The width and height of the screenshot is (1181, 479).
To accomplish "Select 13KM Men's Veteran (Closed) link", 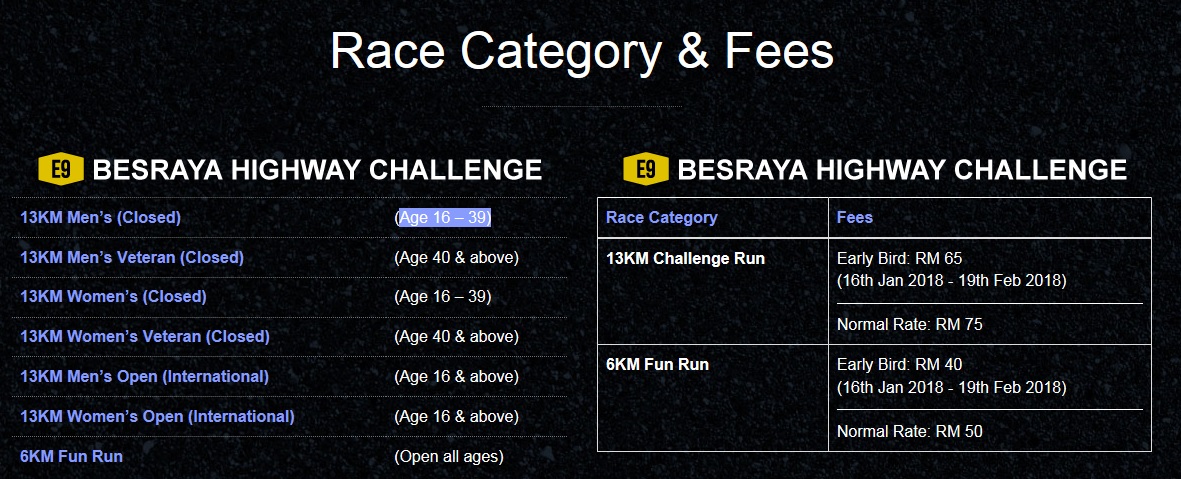I will [132, 258].
